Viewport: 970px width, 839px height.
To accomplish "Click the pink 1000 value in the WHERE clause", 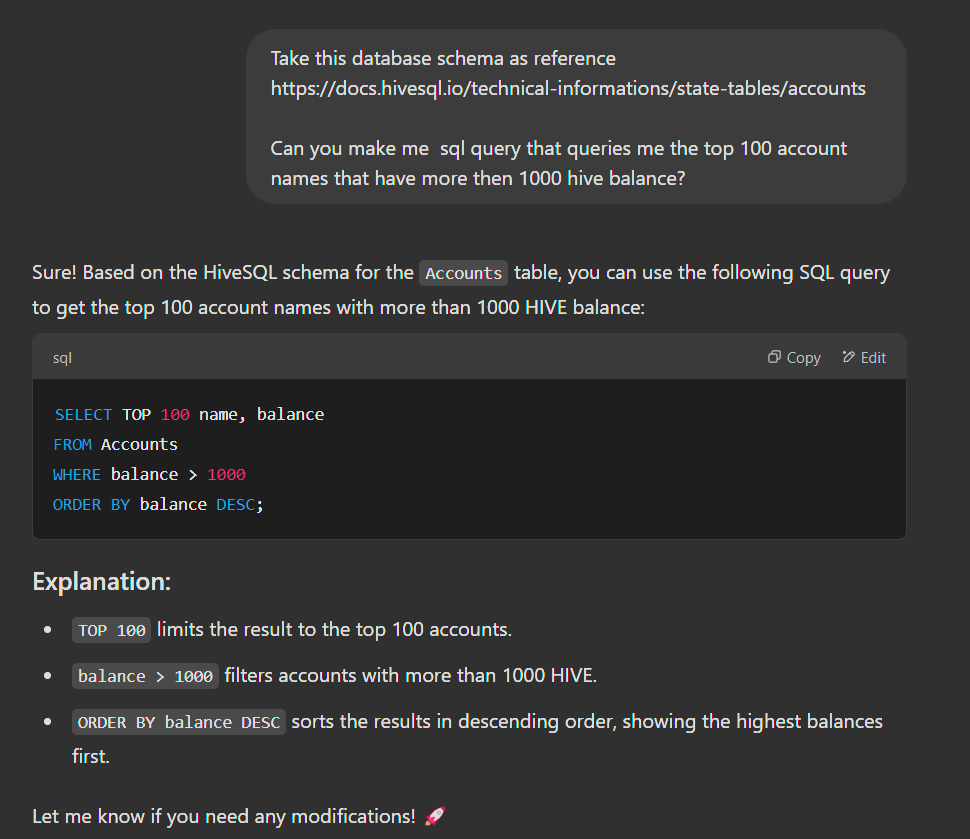I will pyautogui.click(x=226, y=475).
